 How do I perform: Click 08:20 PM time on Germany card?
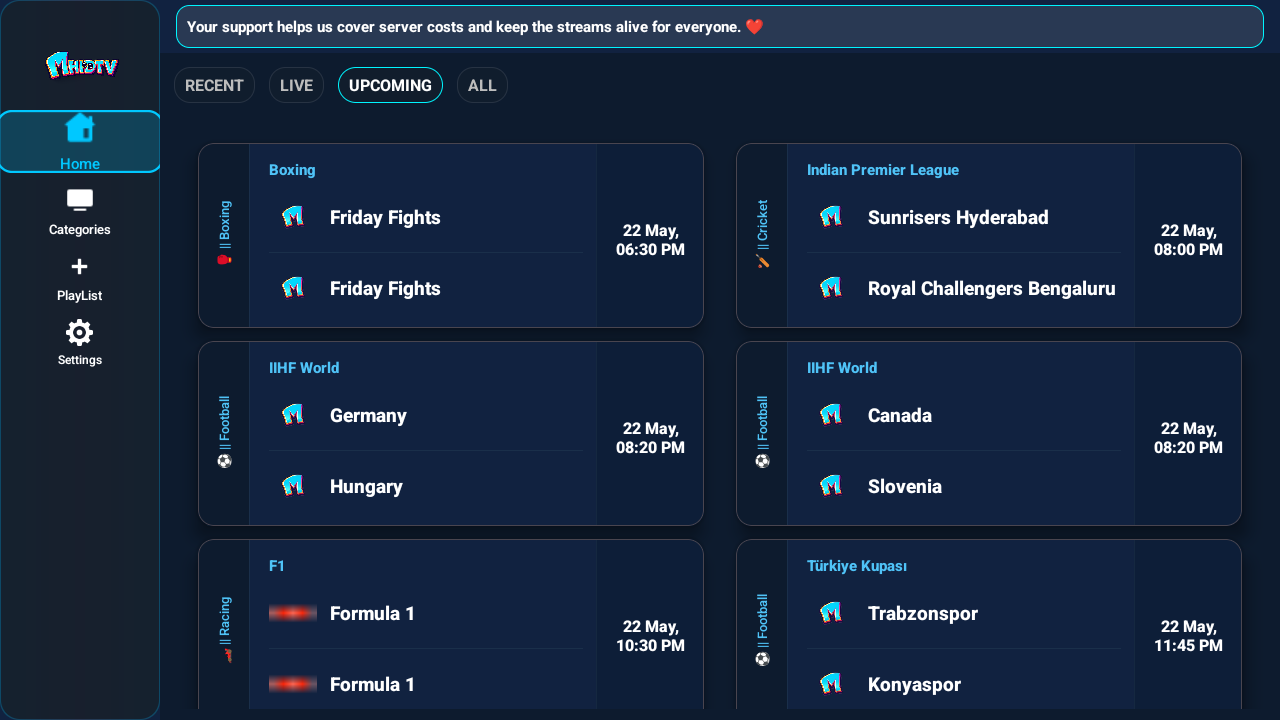pyautogui.click(x=651, y=438)
